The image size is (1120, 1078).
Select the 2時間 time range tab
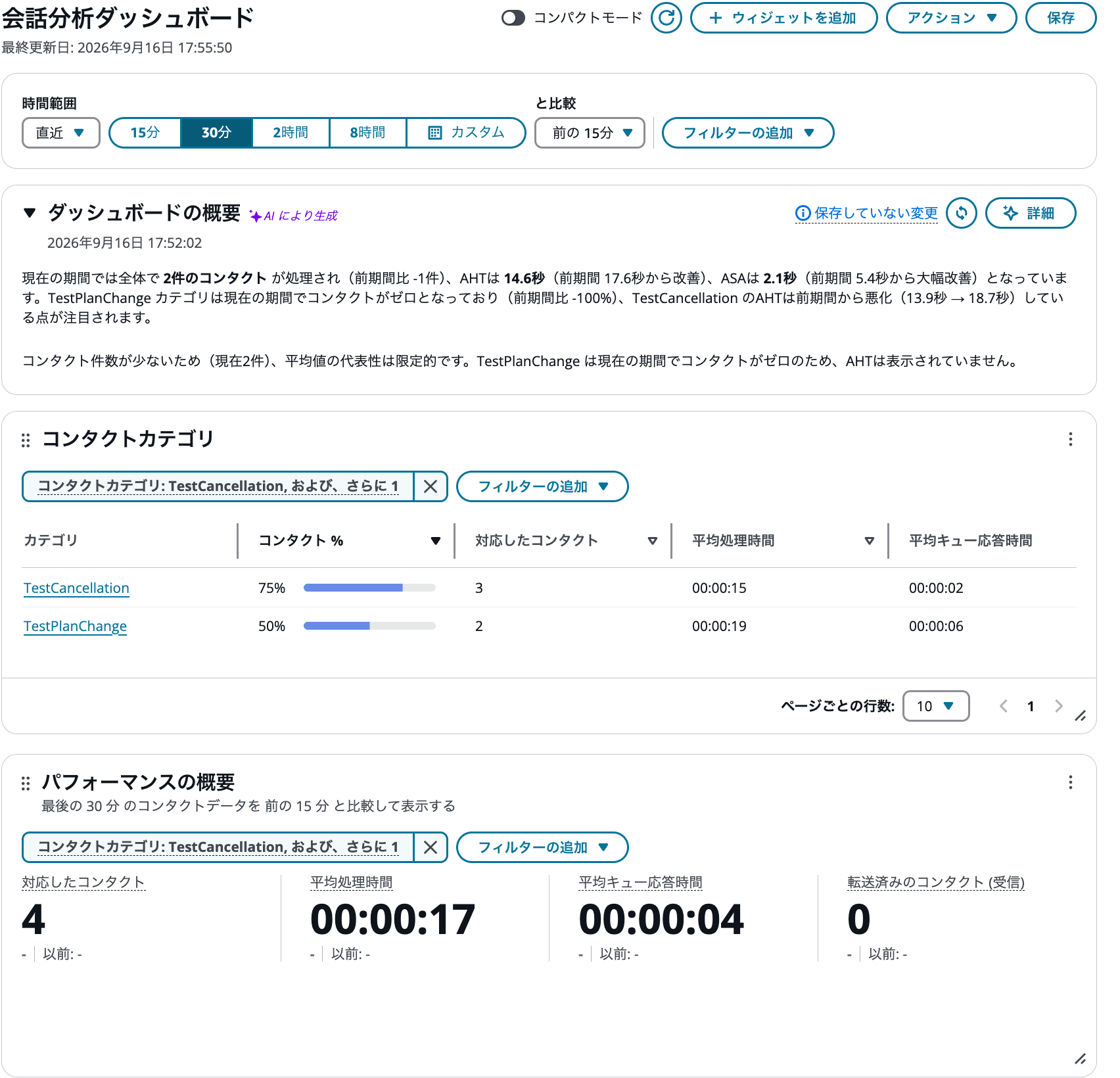click(x=291, y=133)
